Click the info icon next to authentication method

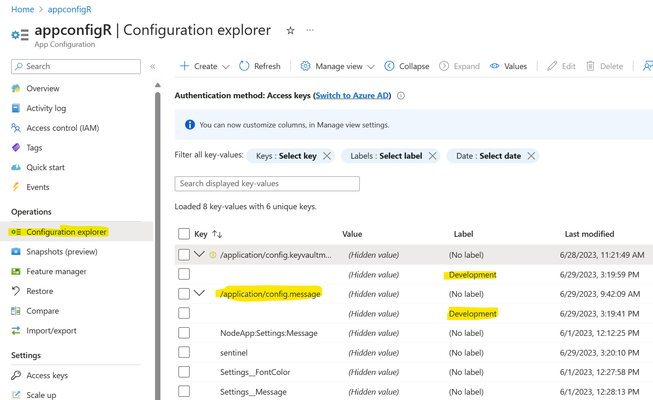point(401,96)
